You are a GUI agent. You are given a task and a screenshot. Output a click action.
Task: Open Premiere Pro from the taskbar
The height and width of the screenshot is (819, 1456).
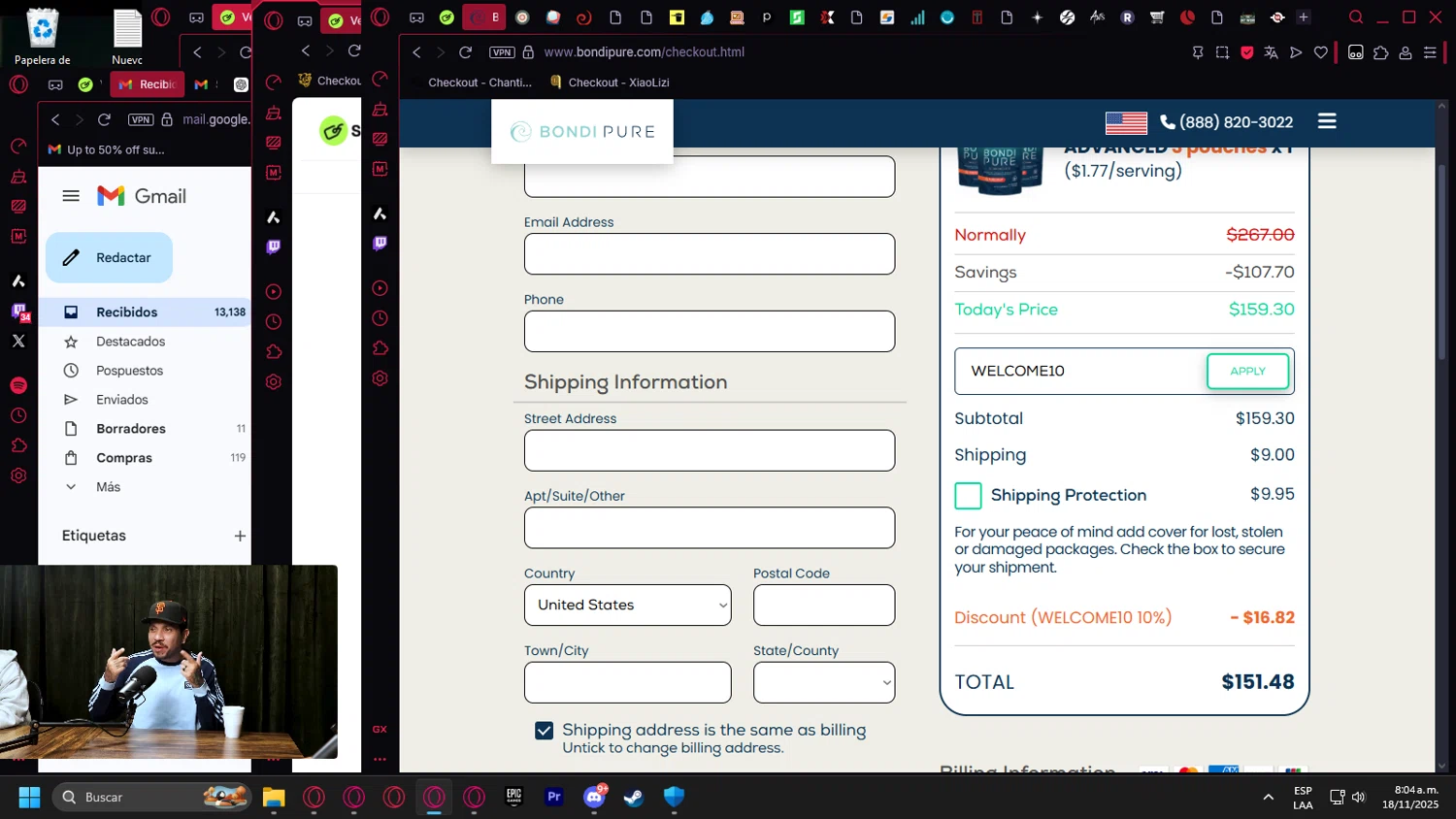pos(554,797)
